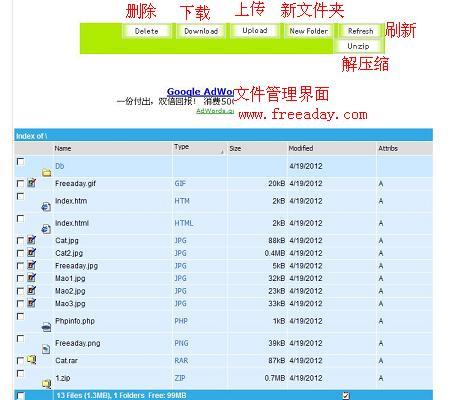Image resolution: width=450 pixels, height=400 pixels.
Task: Open the Google AdWords ad link
Action: (200, 92)
